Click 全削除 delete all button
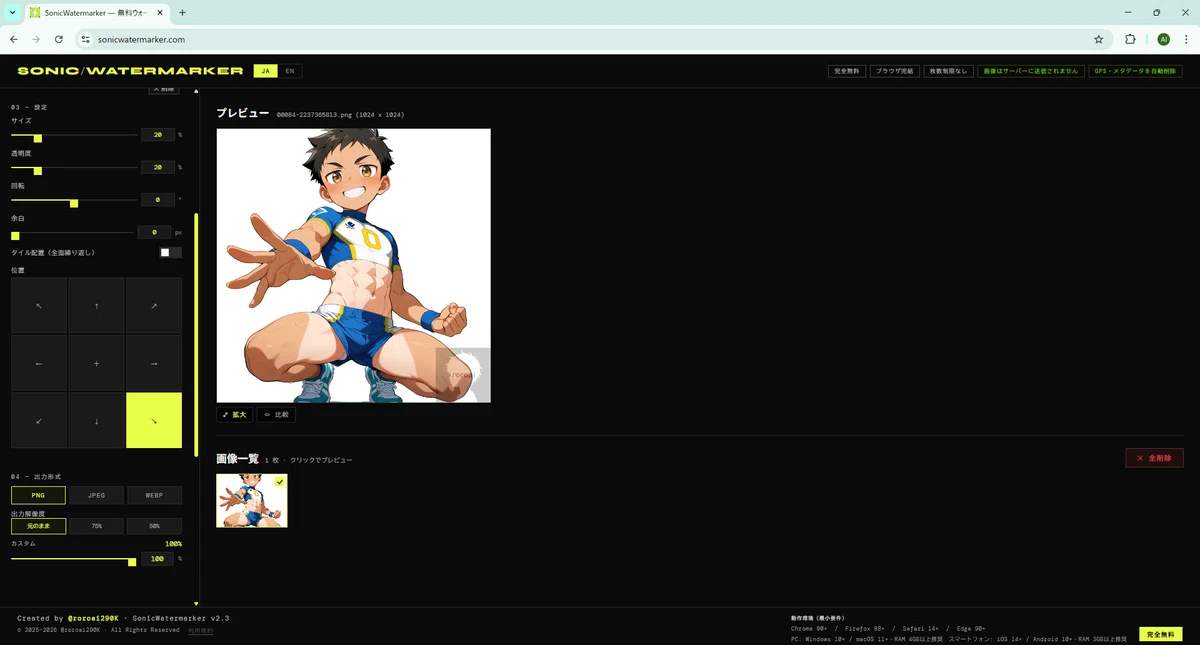Viewport: 1200px width, 645px height. click(x=1154, y=458)
